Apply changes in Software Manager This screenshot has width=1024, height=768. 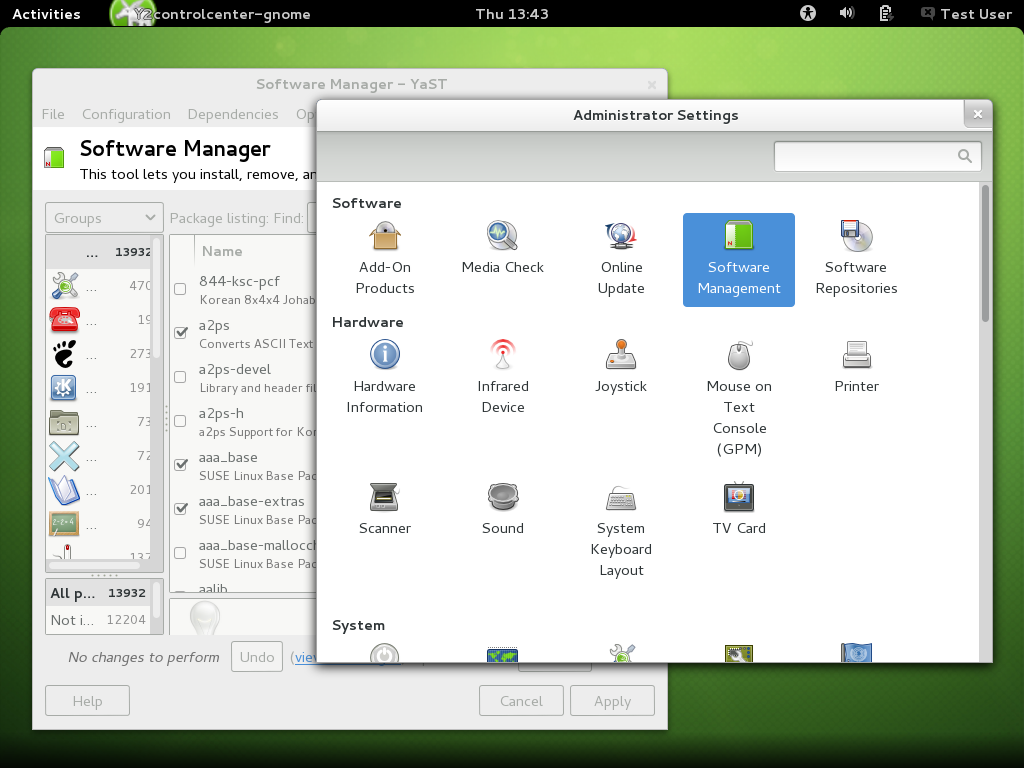tap(613, 701)
